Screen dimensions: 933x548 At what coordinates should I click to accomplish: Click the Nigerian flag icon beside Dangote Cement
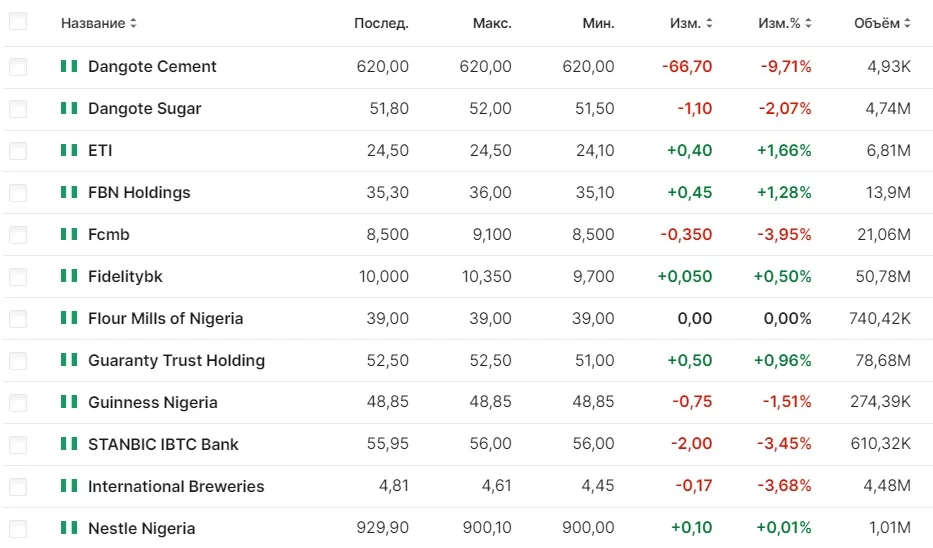[x=69, y=67]
